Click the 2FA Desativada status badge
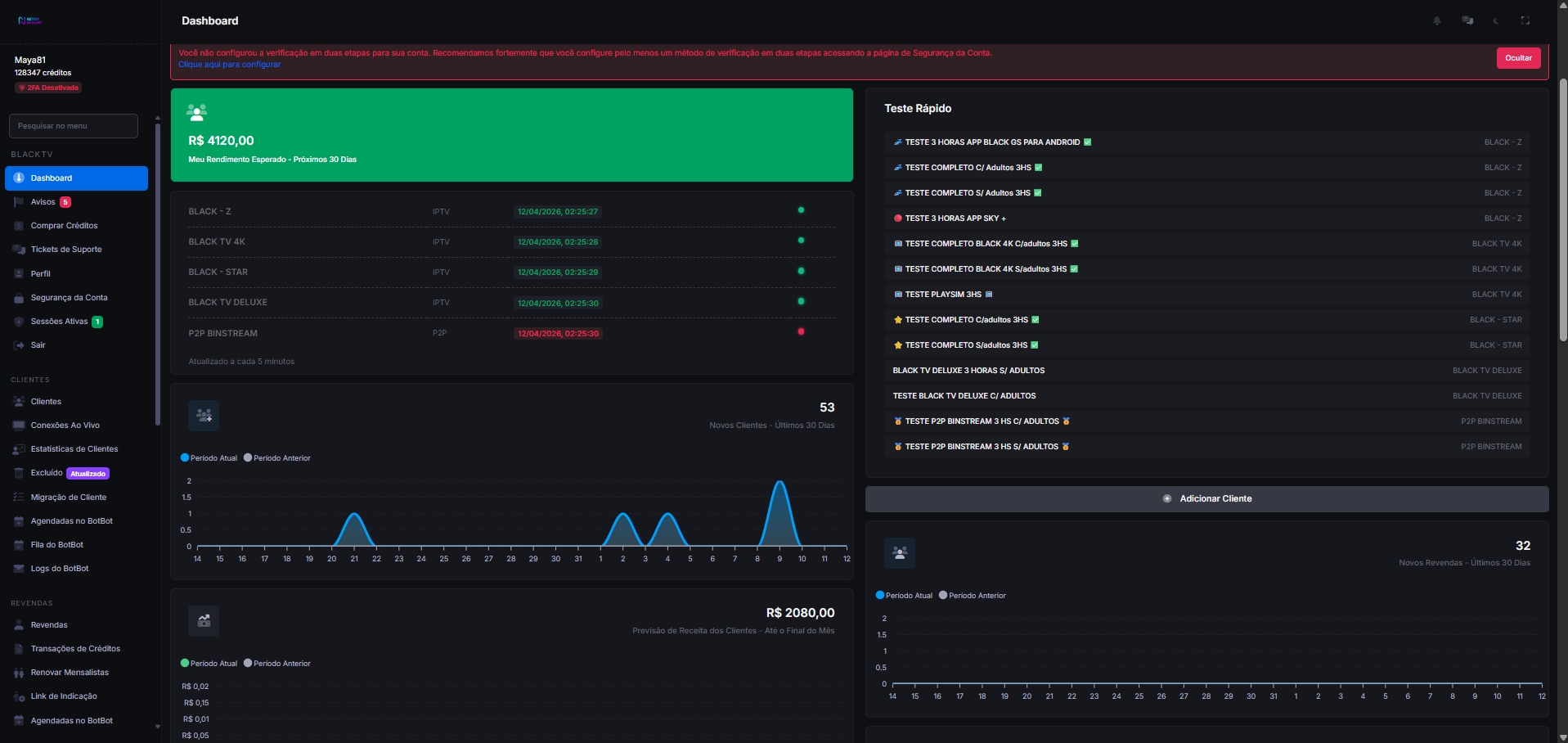The width and height of the screenshot is (1568, 743). pos(47,87)
